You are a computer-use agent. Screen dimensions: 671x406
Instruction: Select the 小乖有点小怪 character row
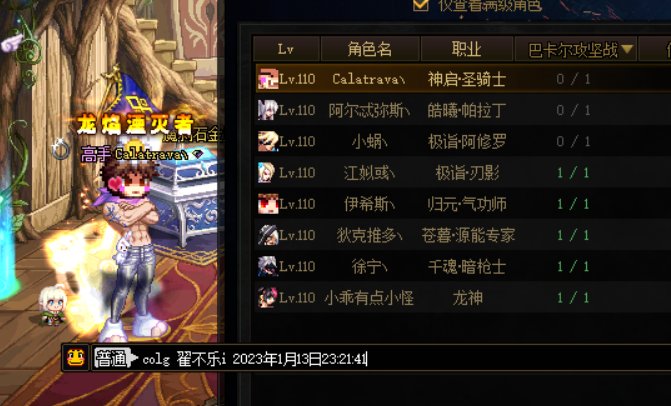(x=463, y=297)
